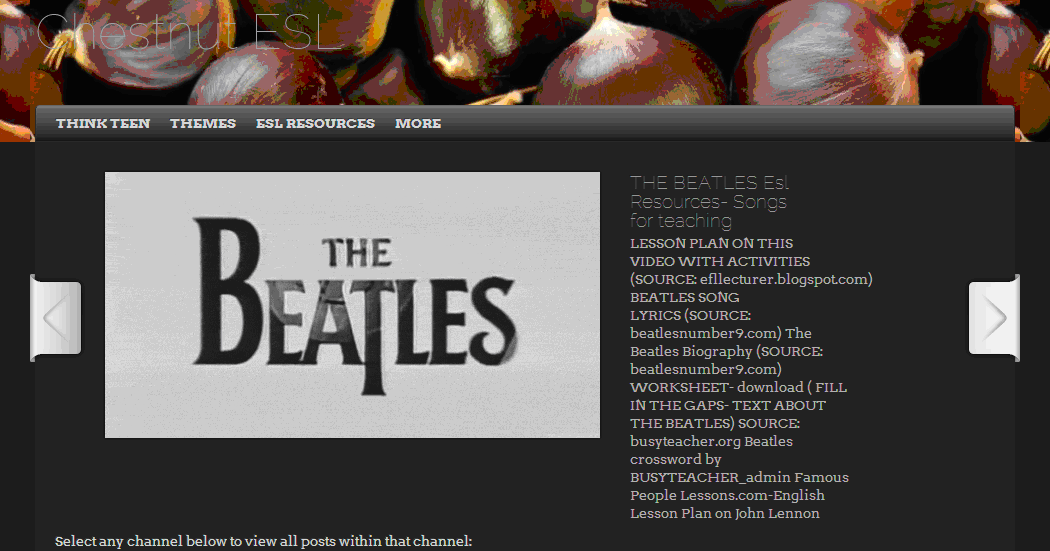This screenshot has width=1050, height=551.
Task: Select the LESSON PLAN ON THIS VIDEO text
Action: tap(720, 252)
